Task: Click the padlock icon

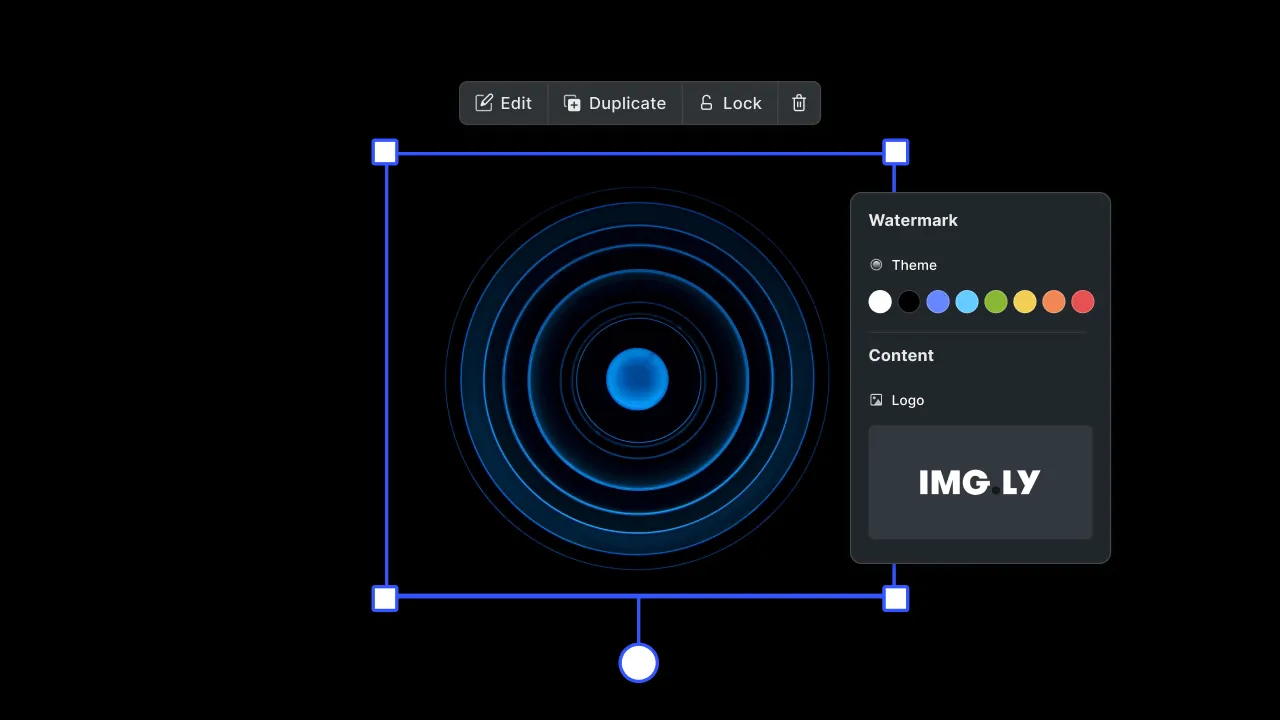Action: point(706,103)
